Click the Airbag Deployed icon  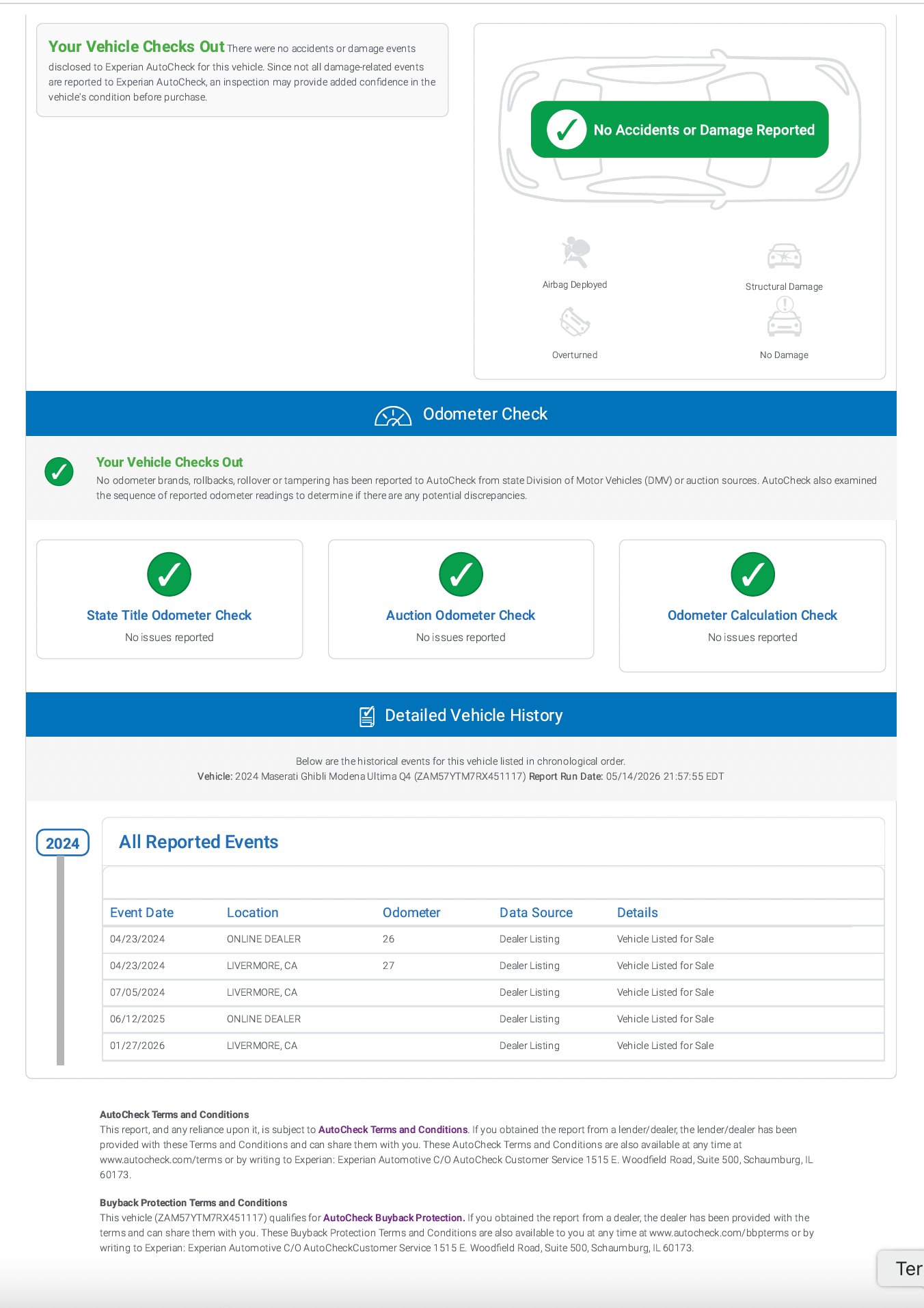pos(575,252)
